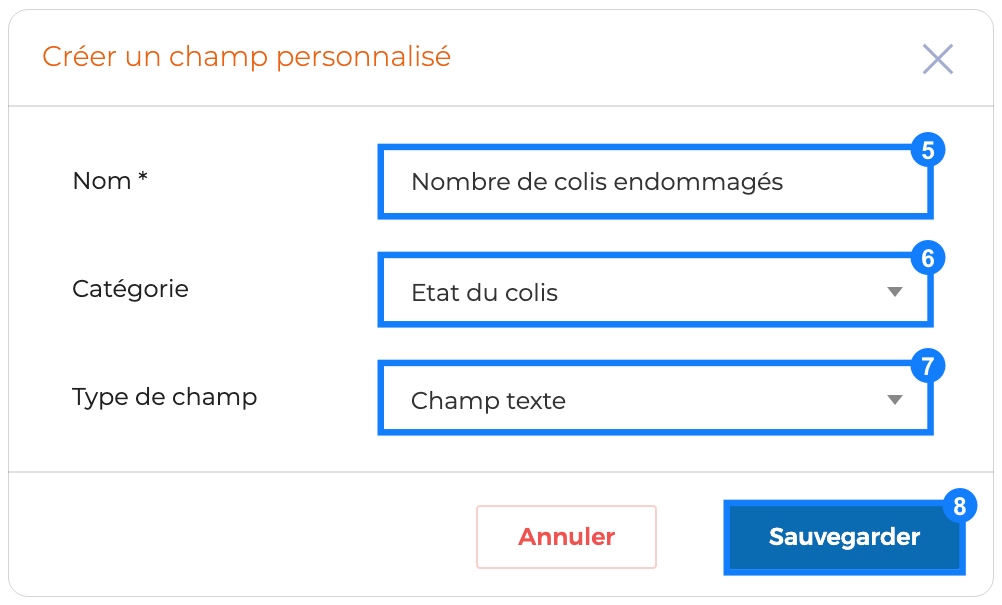Screen dimensions: 1002x605
Task: Cancel with the Annuler button
Action: pos(566,537)
